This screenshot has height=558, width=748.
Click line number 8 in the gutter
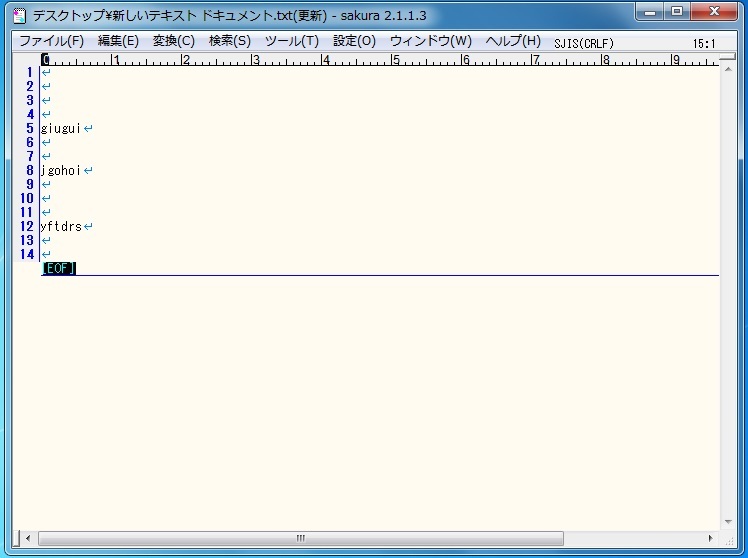coord(30,170)
